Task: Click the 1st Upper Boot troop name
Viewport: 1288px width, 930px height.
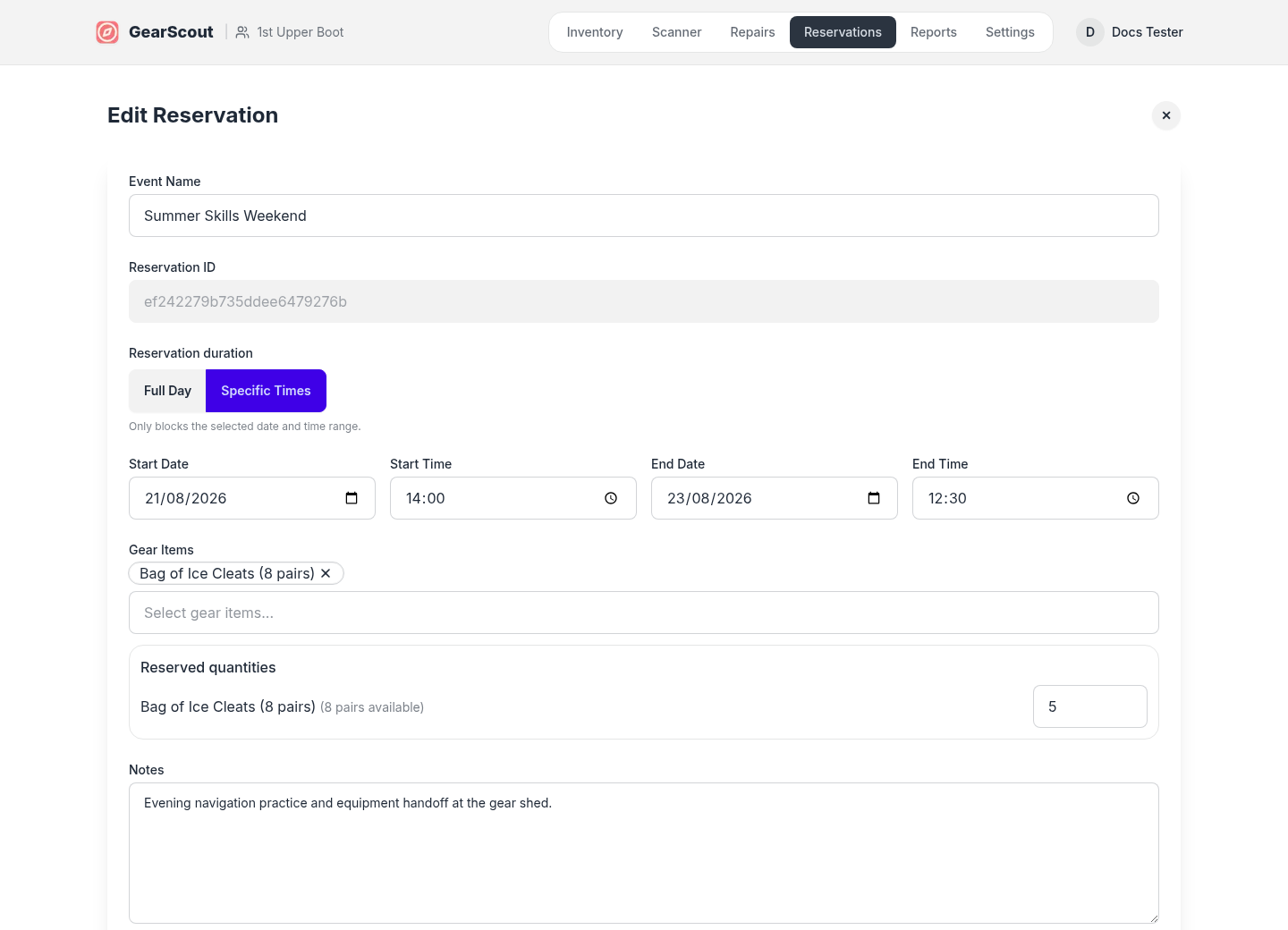Action: [x=301, y=32]
